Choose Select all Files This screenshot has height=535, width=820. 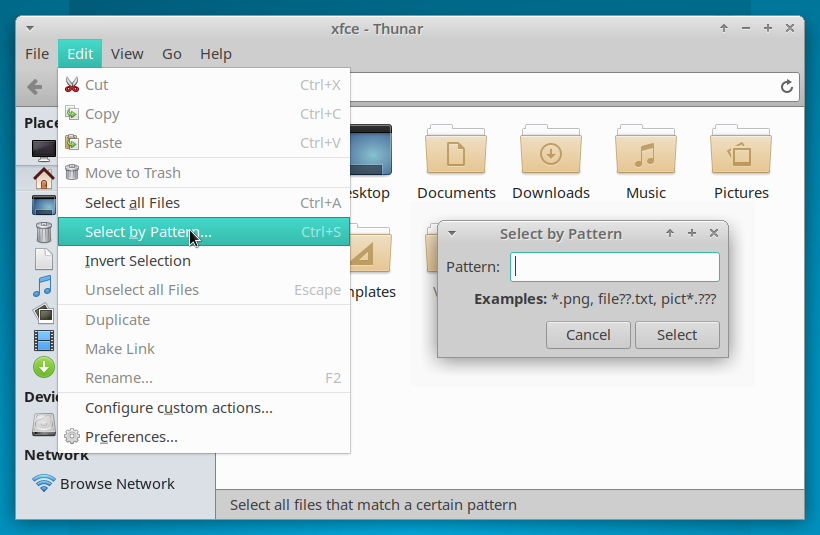click(x=204, y=202)
